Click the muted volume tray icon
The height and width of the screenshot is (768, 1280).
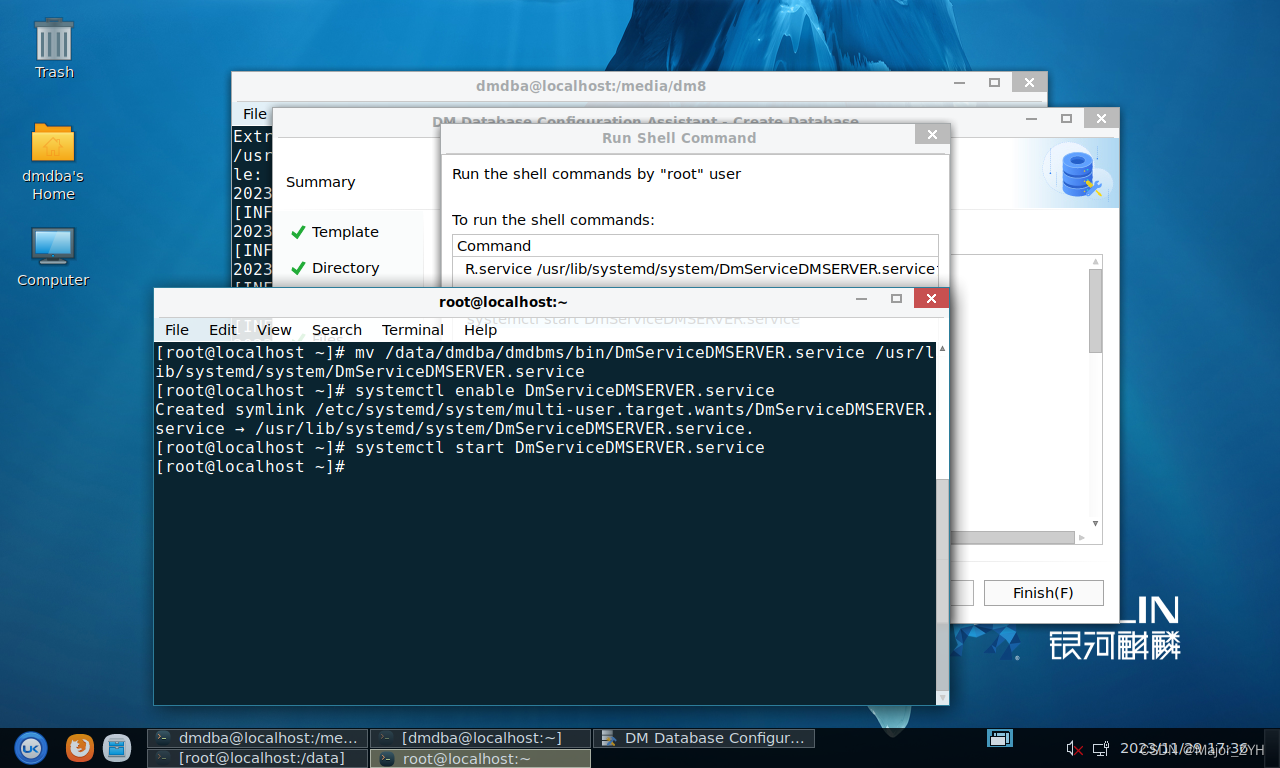coord(1075,748)
